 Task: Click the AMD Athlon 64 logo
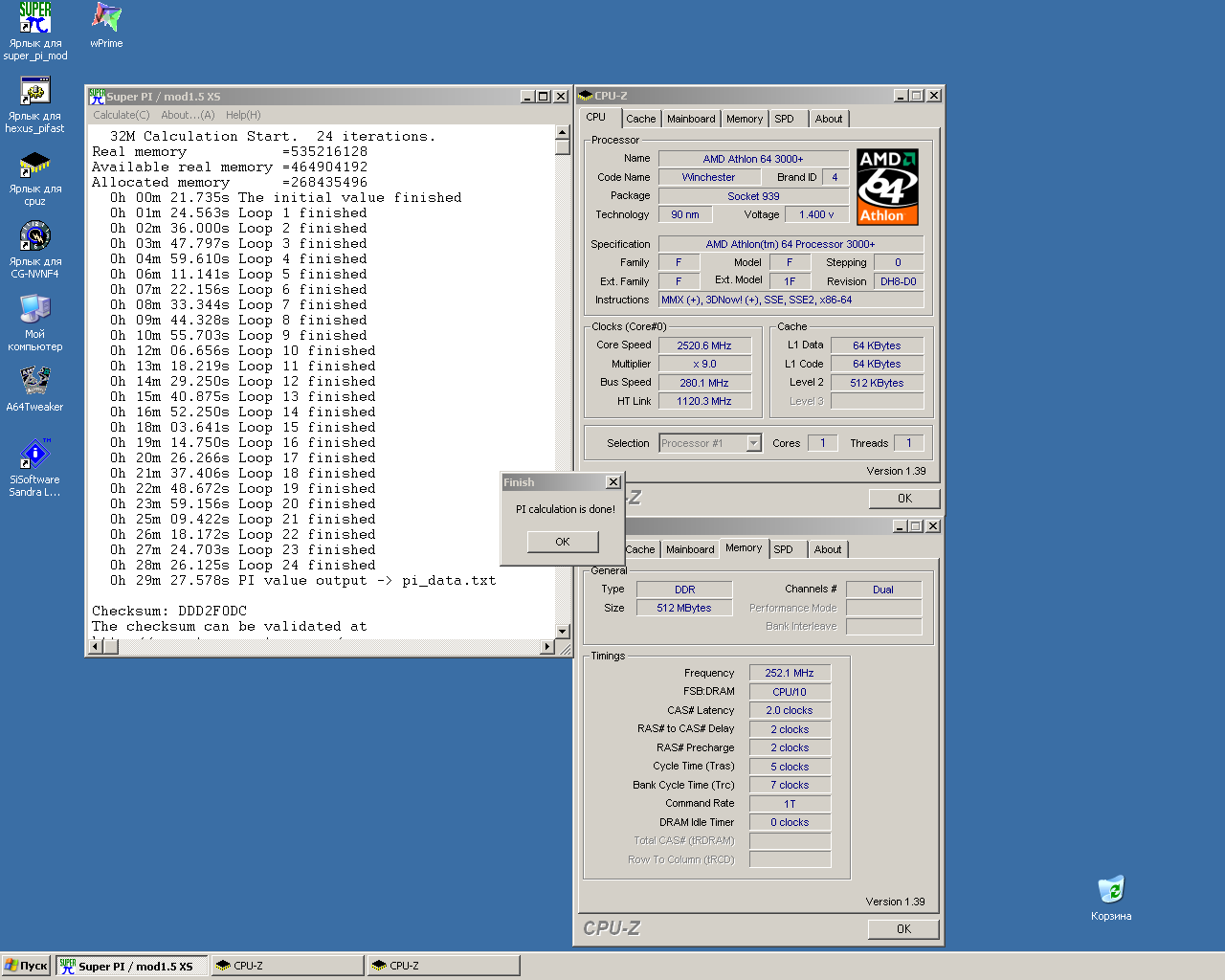click(x=887, y=187)
